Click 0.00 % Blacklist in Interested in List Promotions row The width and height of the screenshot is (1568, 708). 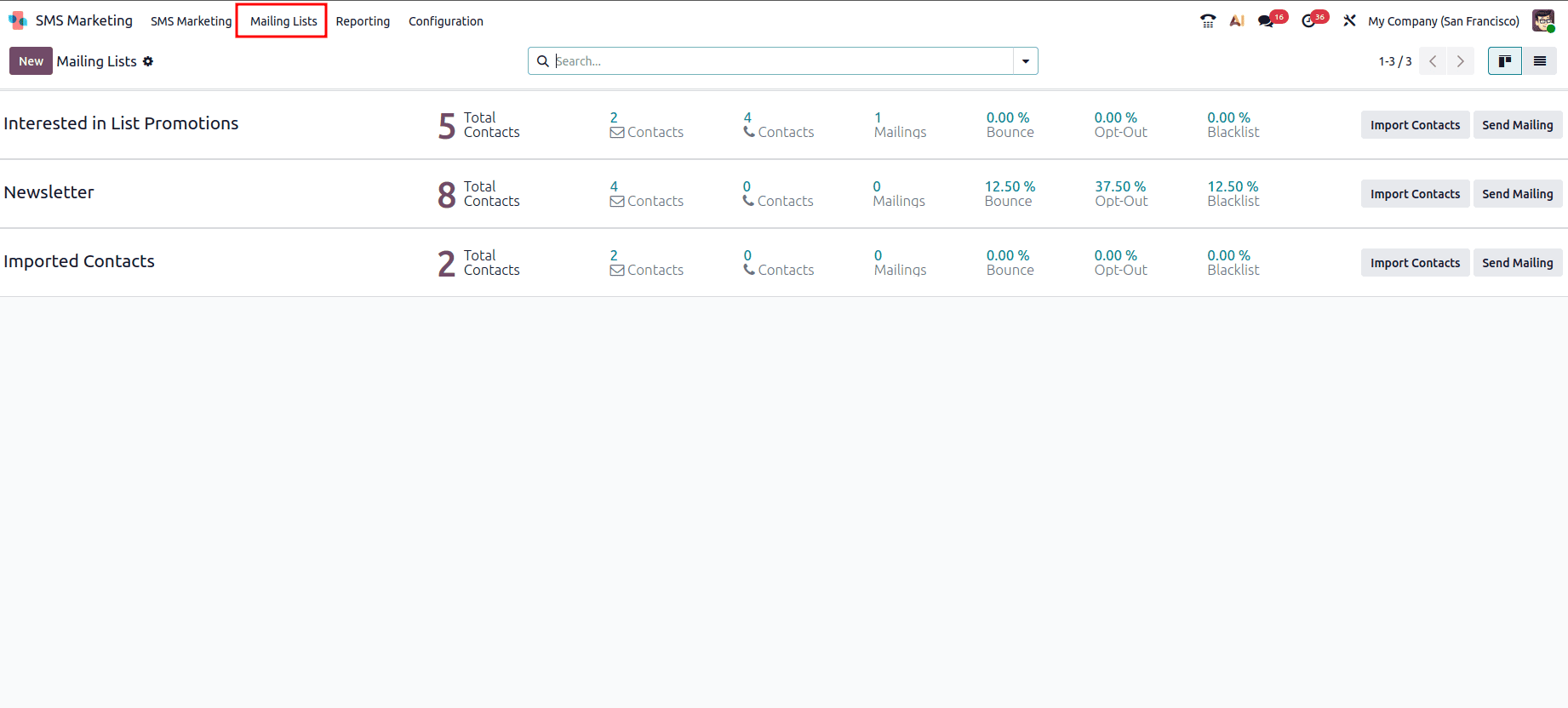pyautogui.click(x=1233, y=125)
